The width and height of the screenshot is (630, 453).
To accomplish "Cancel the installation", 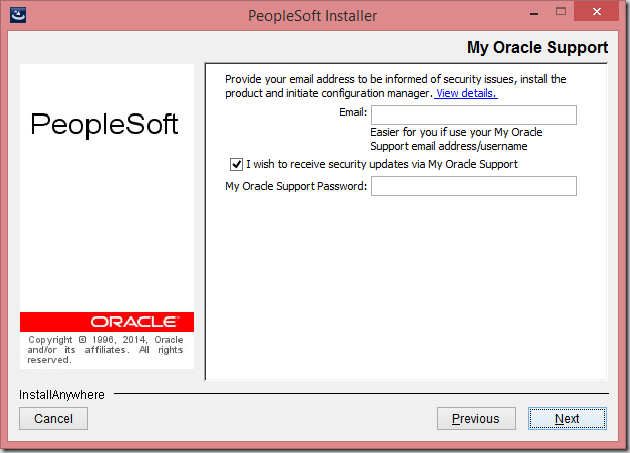I will point(53,418).
